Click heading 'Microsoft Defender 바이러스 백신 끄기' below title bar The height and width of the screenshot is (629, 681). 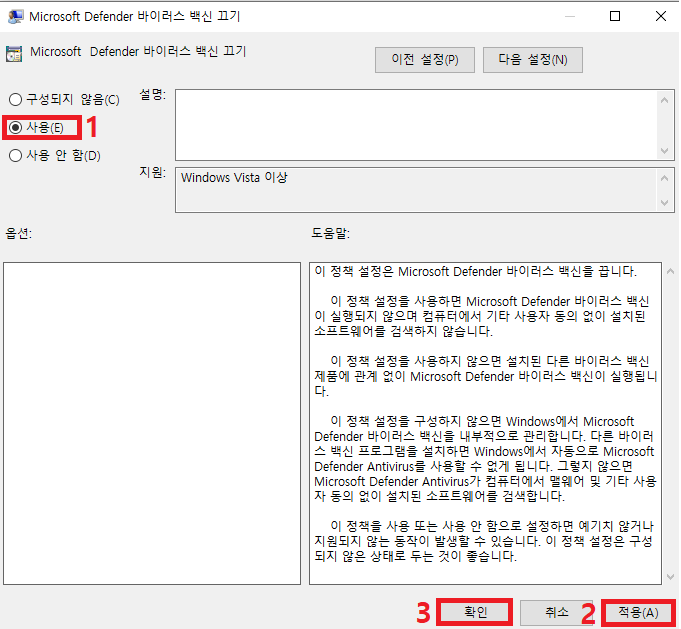(138, 52)
